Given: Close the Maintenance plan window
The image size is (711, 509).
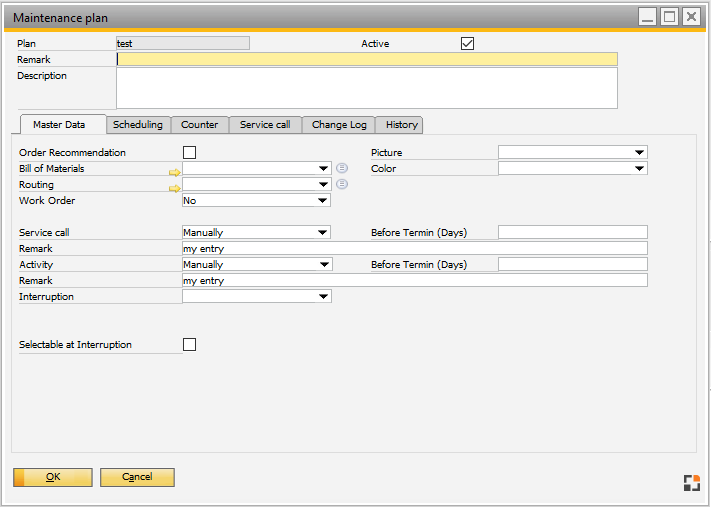Looking at the screenshot, I should pyautogui.click(x=690, y=17).
